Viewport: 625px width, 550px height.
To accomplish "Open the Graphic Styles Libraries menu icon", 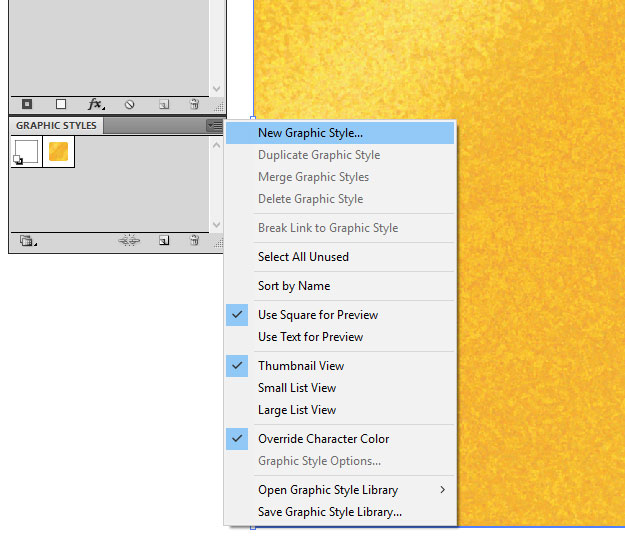I will [x=28, y=241].
